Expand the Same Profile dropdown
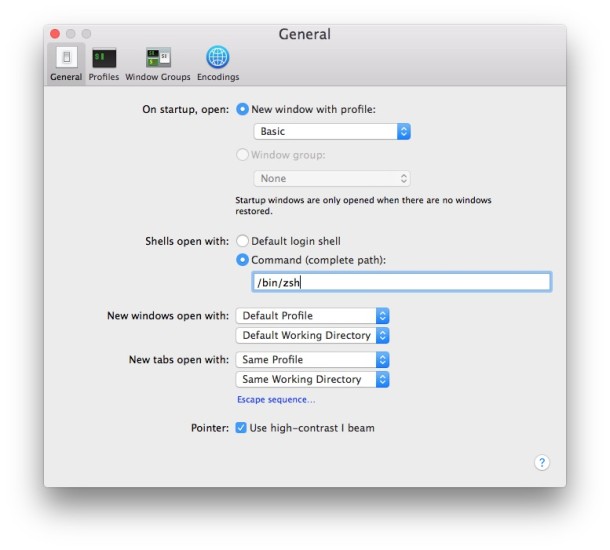Screen dimensions: 610x550 click(x=312, y=359)
